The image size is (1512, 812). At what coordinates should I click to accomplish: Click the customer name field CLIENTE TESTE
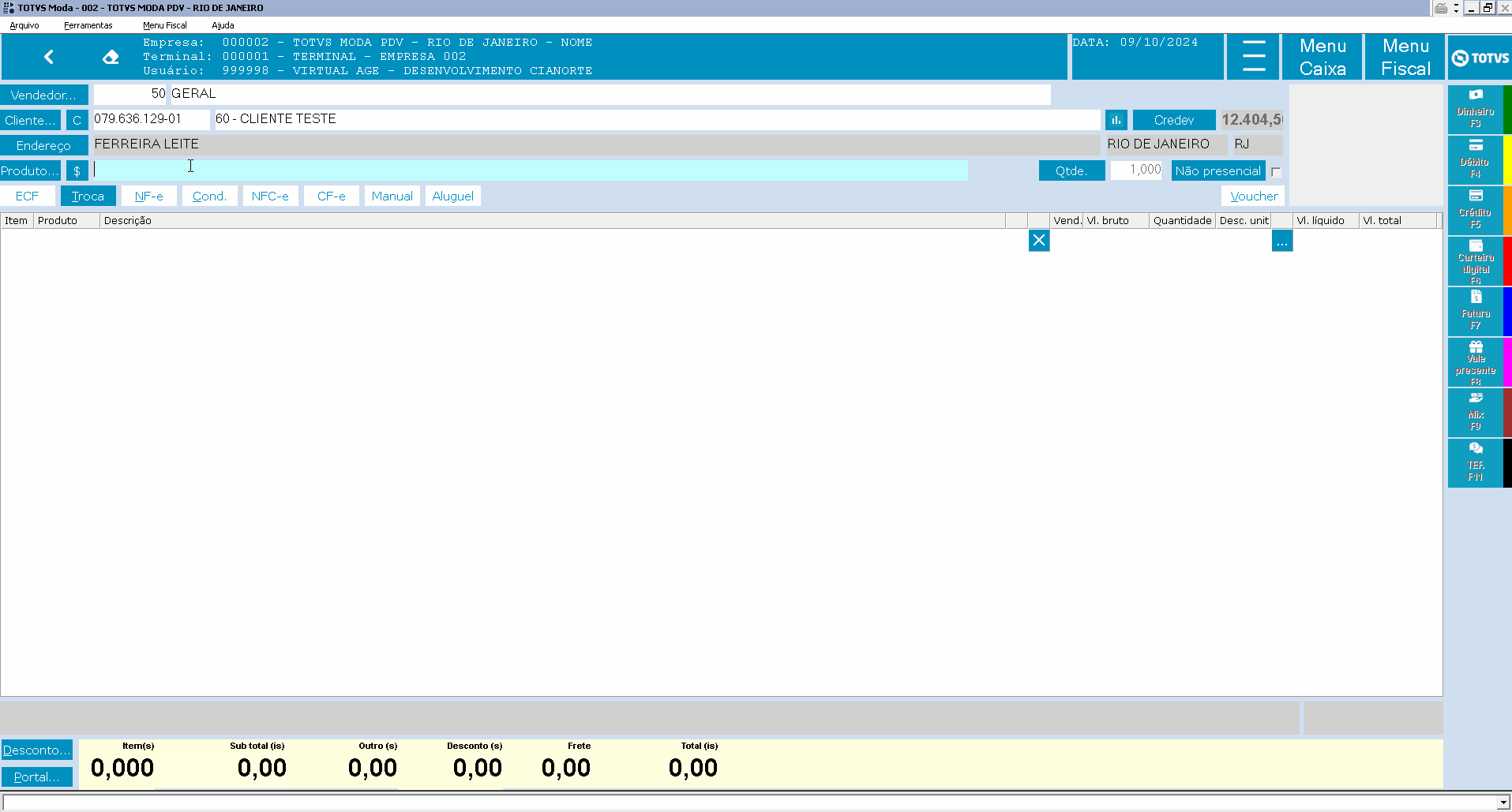pos(657,119)
